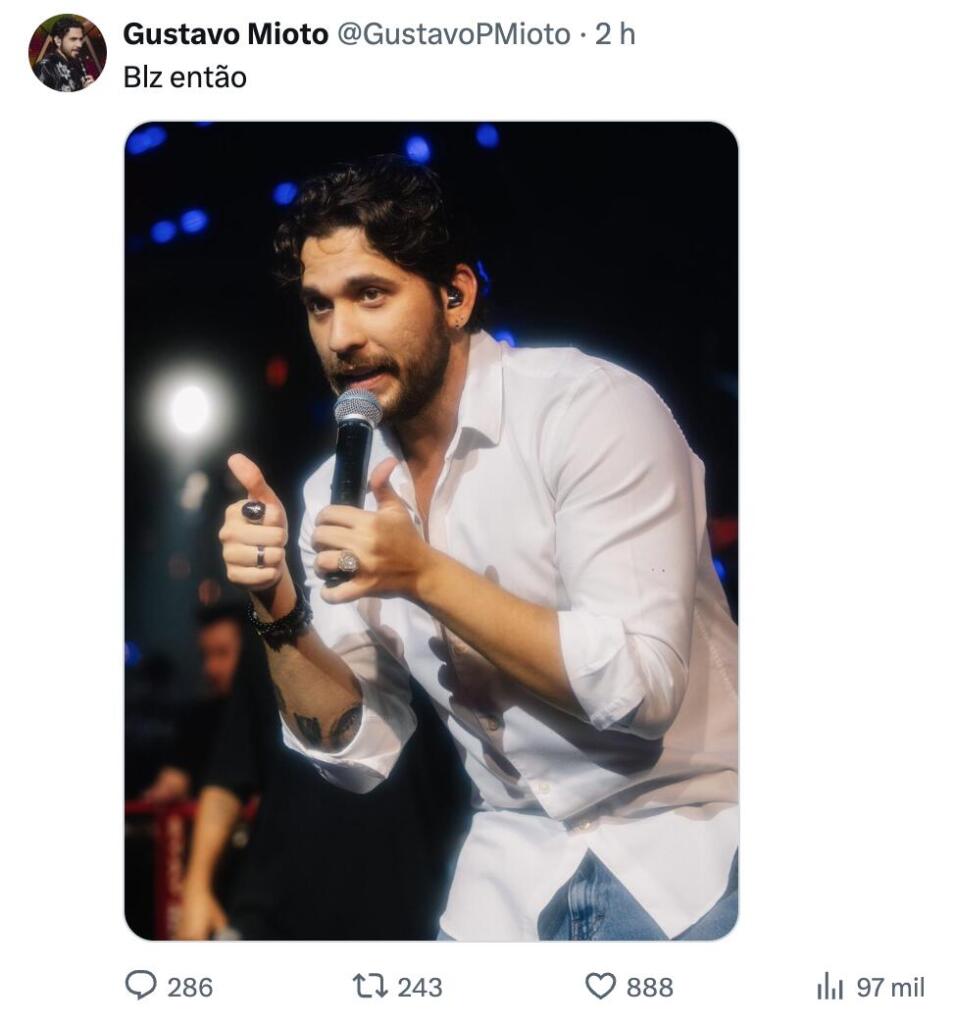The height and width of the screenshot is (1024, 955).
Task: Click the microphone in the photo
Action: pyautogui.click(x=353, y=457)
